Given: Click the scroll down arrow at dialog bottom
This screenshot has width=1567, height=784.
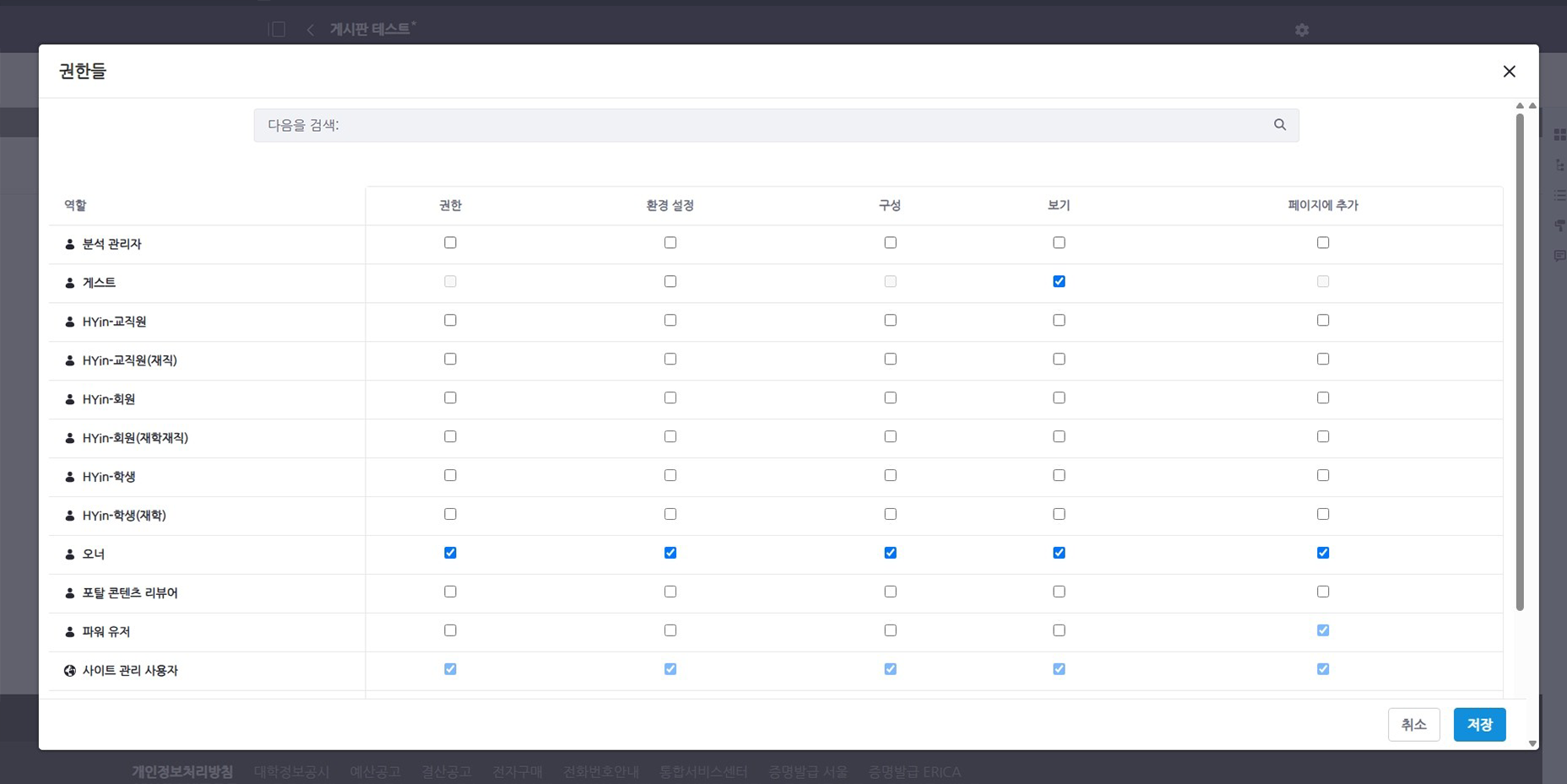Looking at the screenshot, I should 1532,743.
